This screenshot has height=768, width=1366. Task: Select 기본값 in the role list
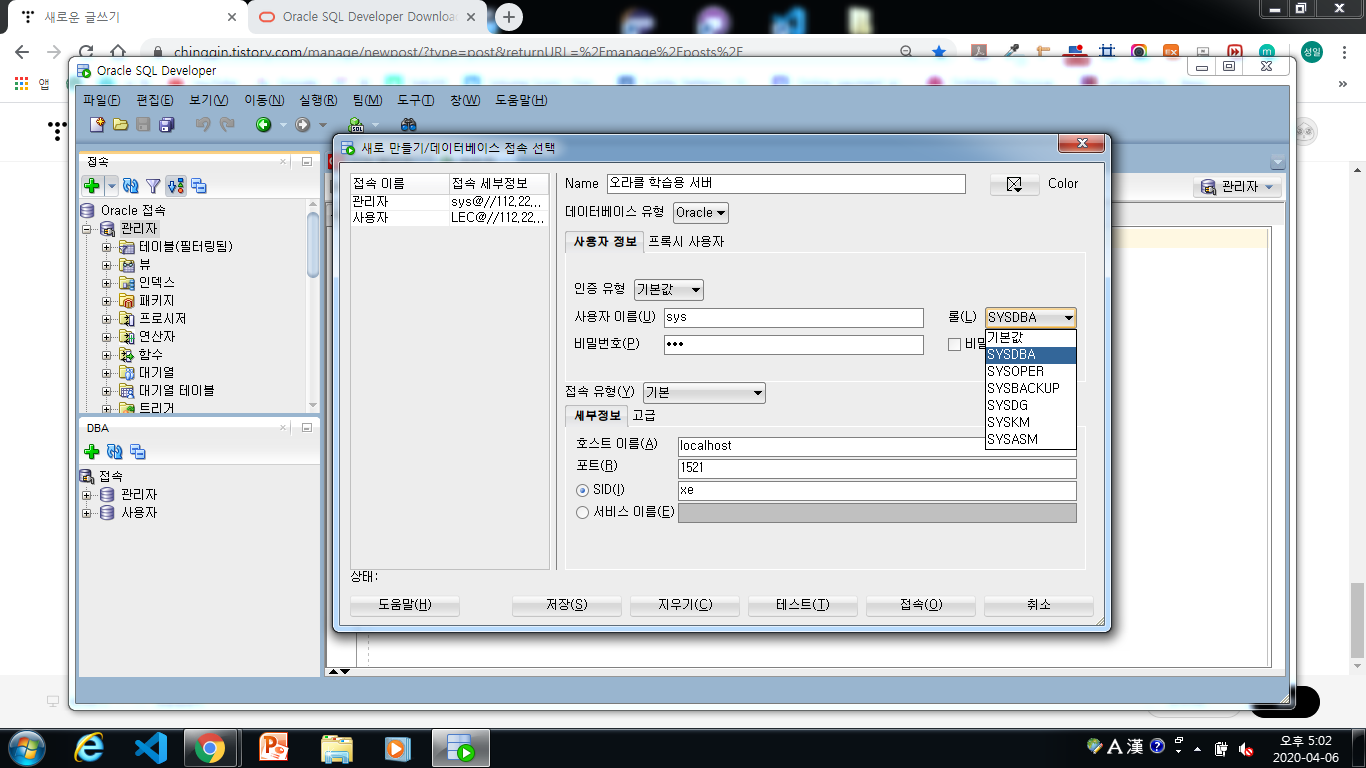[x=1031, y=337]
